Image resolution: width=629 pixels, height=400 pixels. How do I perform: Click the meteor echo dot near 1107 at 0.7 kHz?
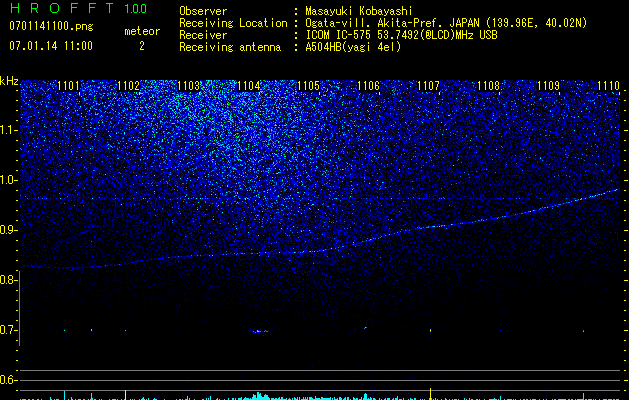430,331
